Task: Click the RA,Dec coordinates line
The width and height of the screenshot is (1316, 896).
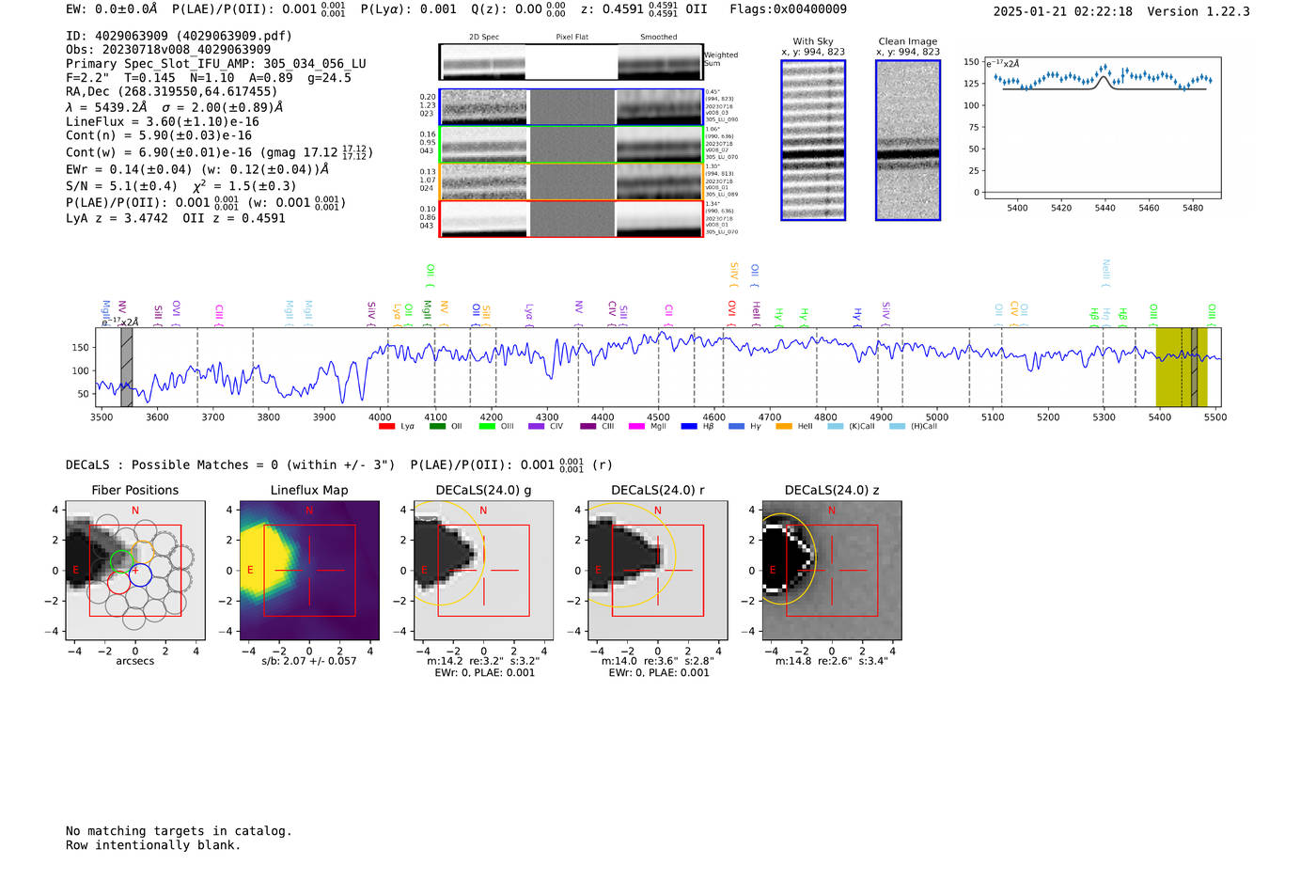Action: 172,91
